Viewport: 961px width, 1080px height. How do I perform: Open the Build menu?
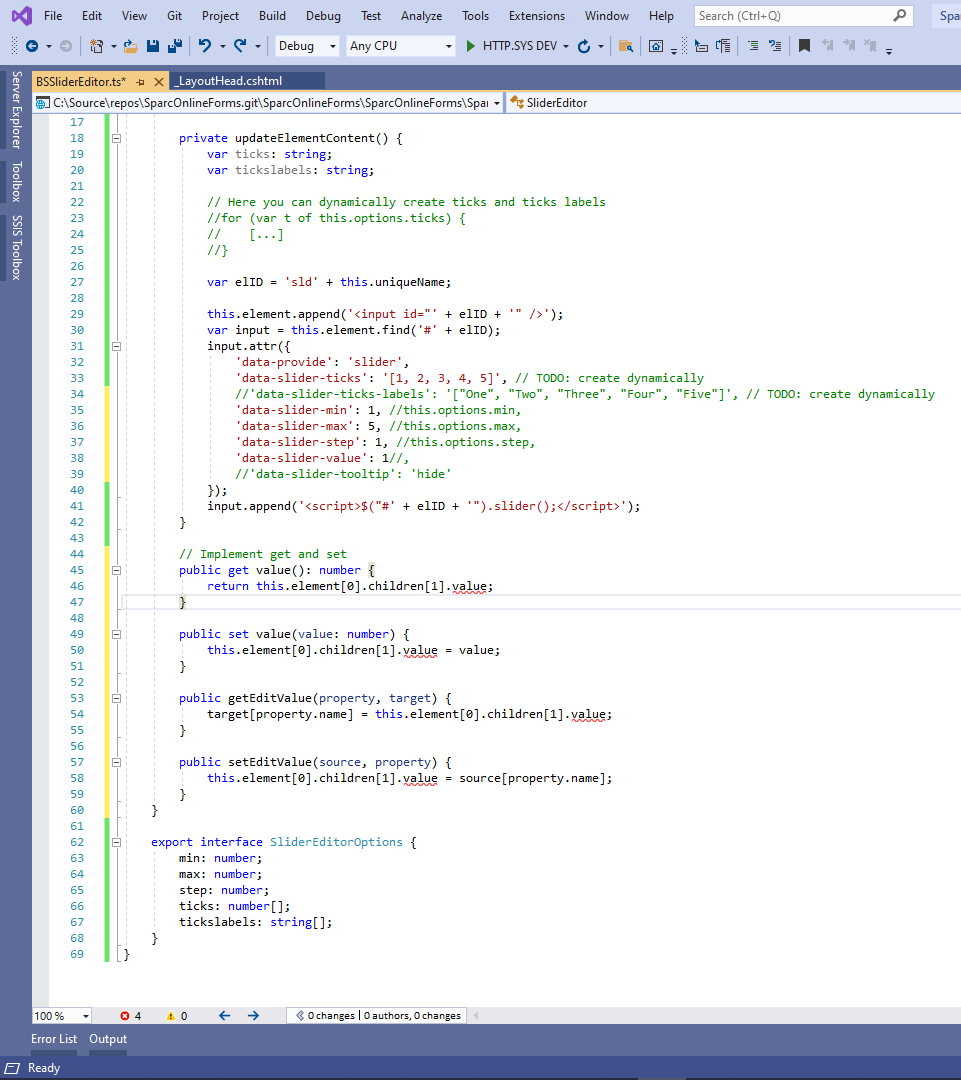point(272,15)
